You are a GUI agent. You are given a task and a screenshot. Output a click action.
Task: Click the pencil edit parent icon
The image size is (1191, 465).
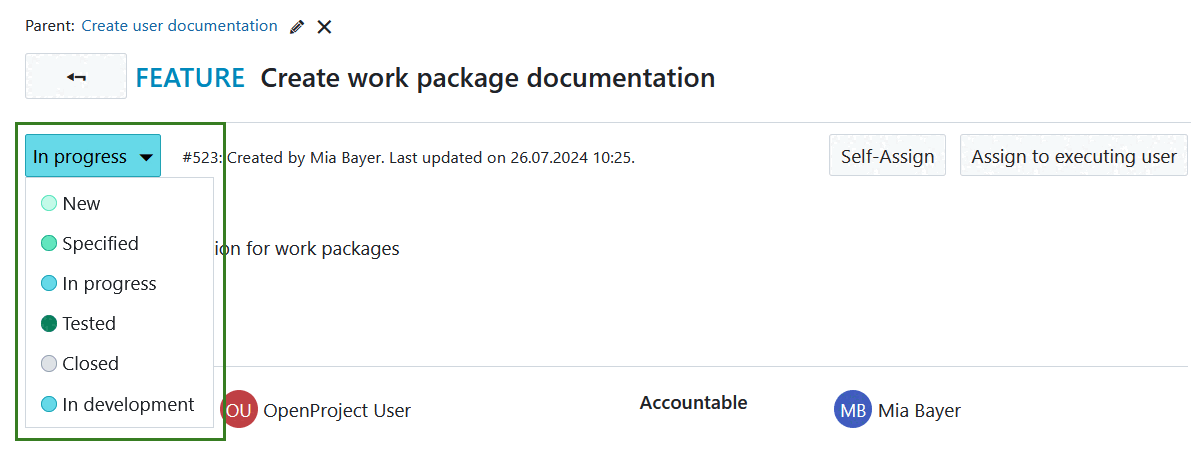pos(296,27)
